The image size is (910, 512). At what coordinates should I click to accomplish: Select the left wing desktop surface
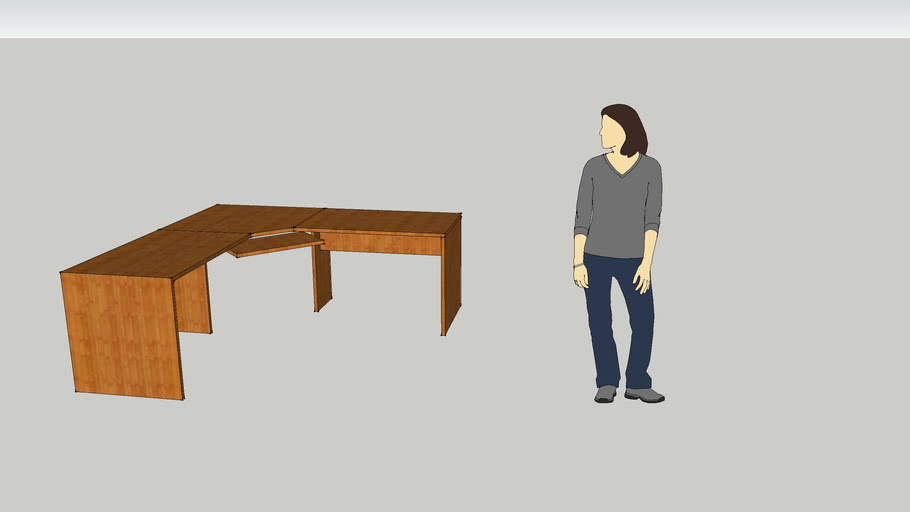click(x=150, y=253)
